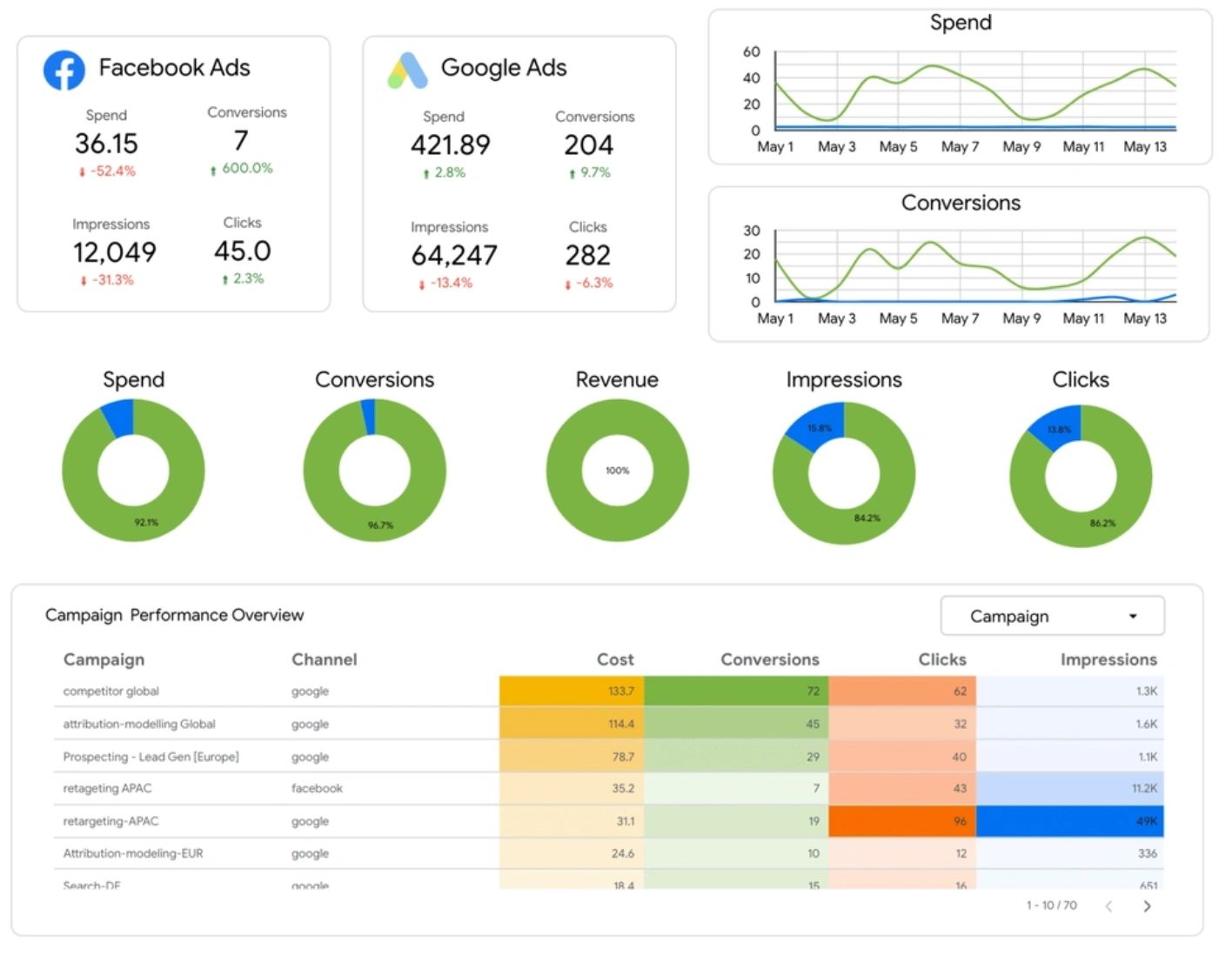Sort table by Campaign column header

point(104,659)
